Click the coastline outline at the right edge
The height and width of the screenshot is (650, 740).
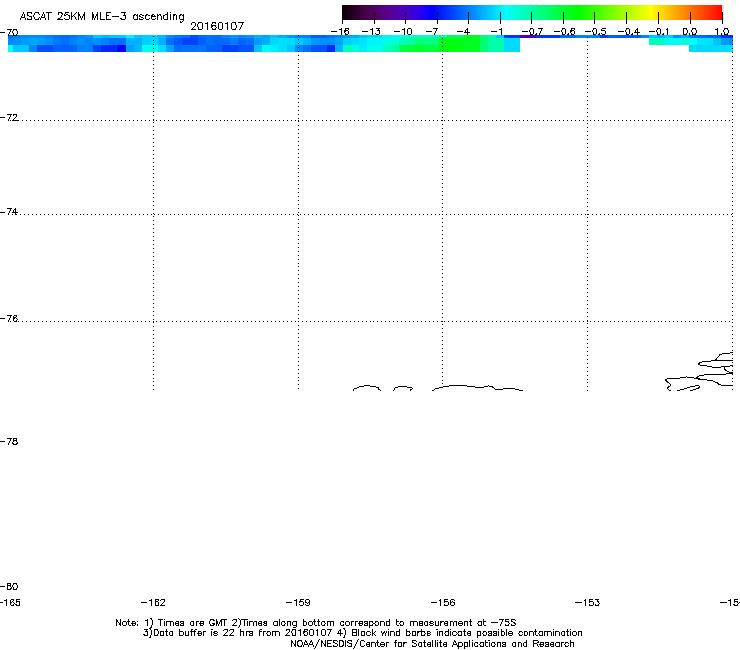701,373
